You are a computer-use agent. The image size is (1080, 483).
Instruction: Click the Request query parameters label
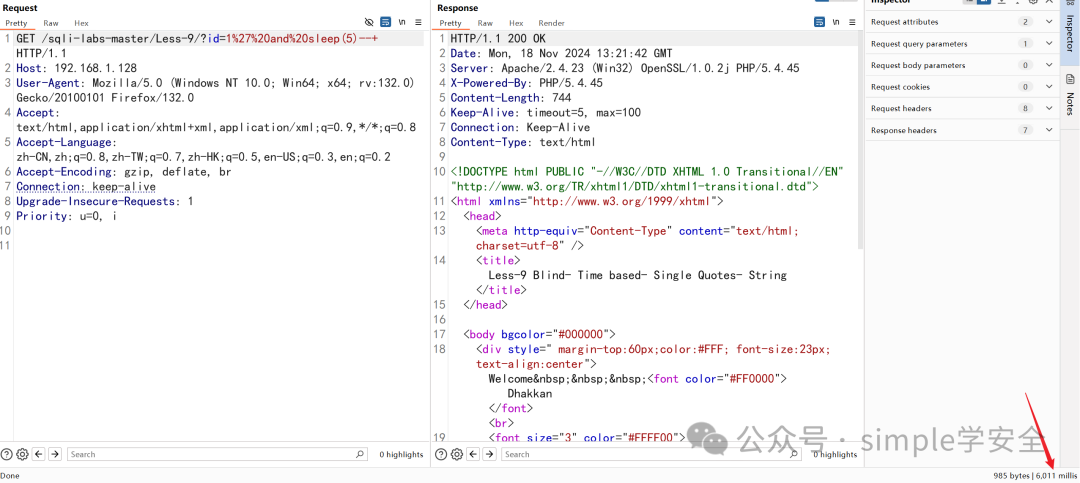919,43
